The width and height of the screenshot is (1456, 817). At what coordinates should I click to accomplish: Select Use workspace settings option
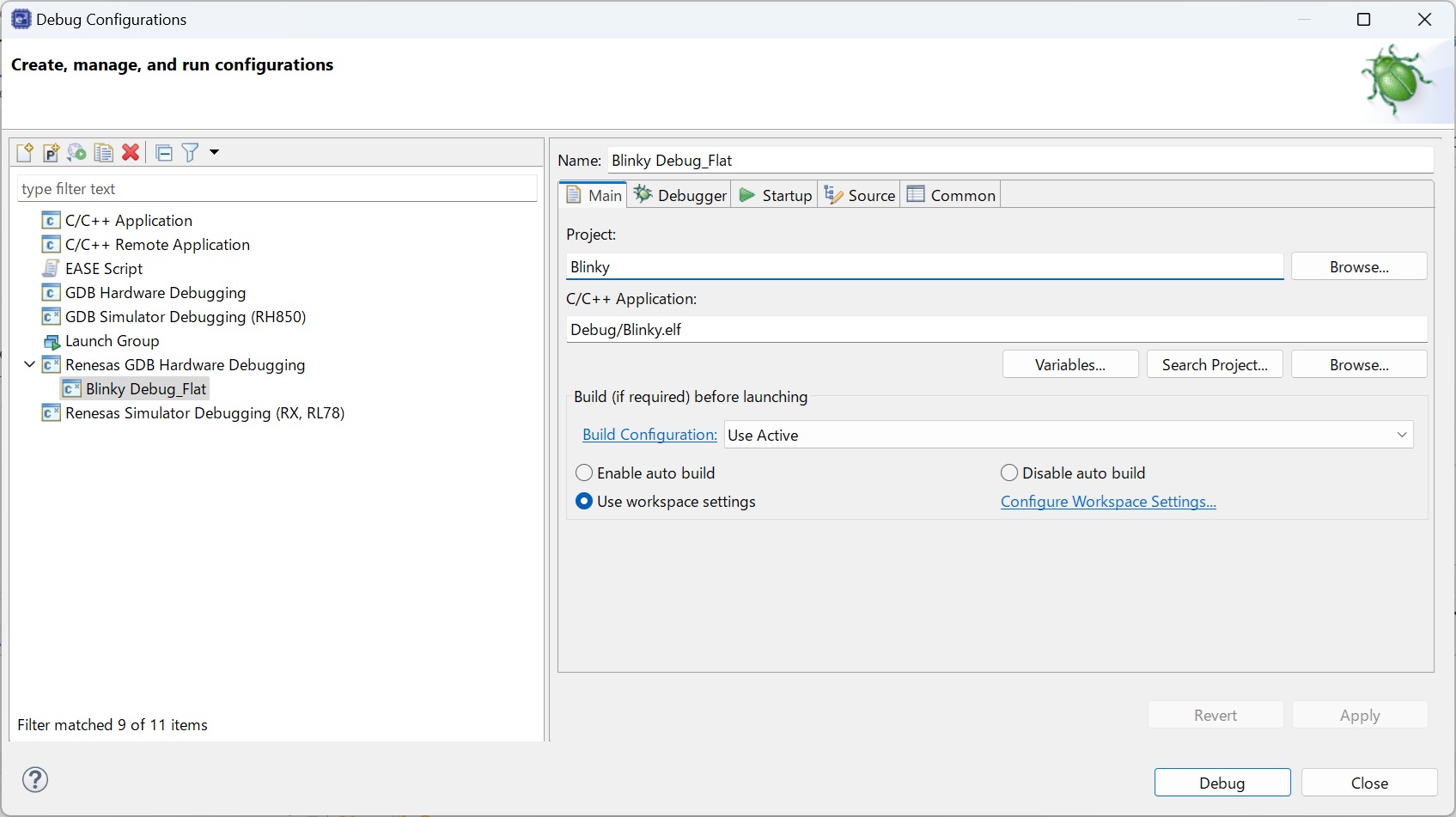666,502
